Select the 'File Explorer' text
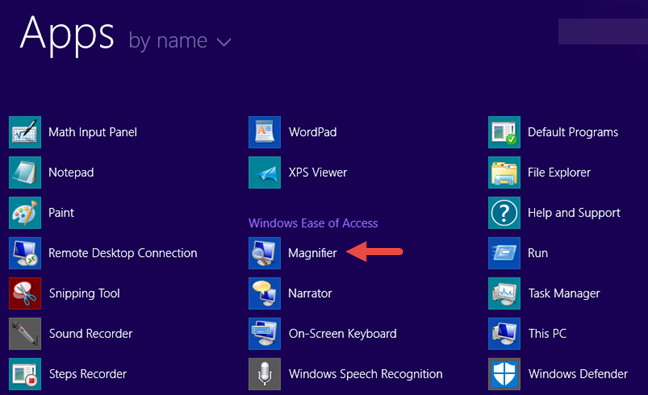The width and height of the screenshot is (648, 395). tap(559, 172)
